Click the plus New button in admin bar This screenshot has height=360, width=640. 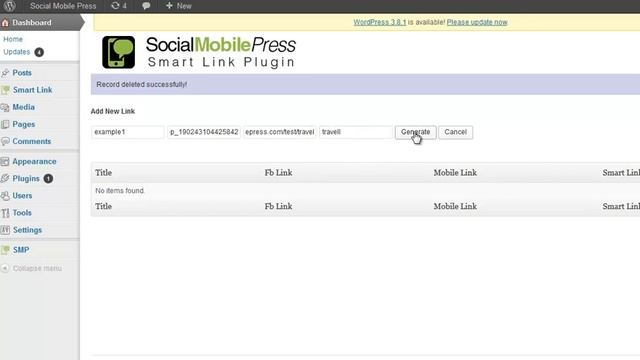179,6
